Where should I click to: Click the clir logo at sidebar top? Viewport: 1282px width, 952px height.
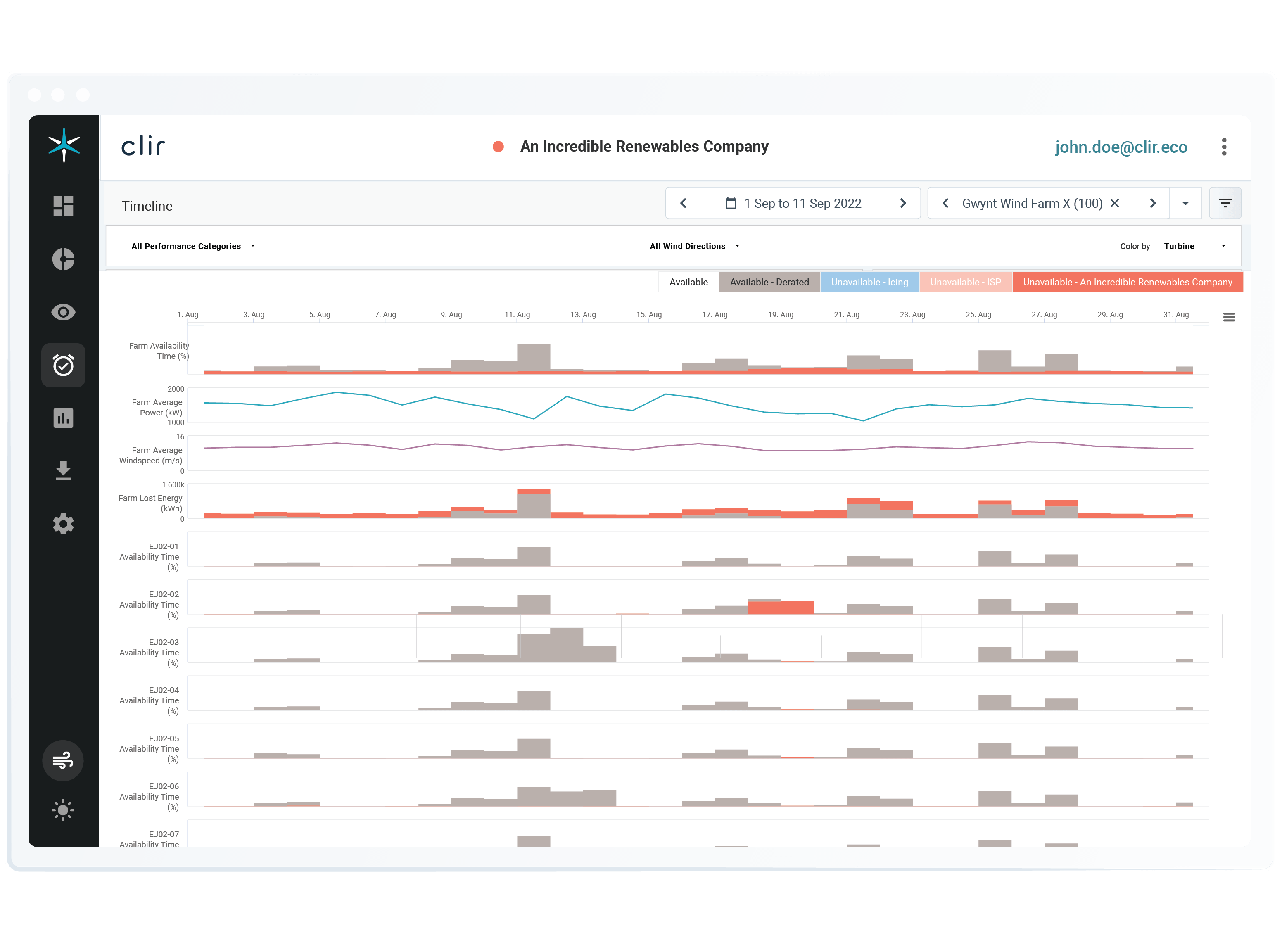[63, 145]
